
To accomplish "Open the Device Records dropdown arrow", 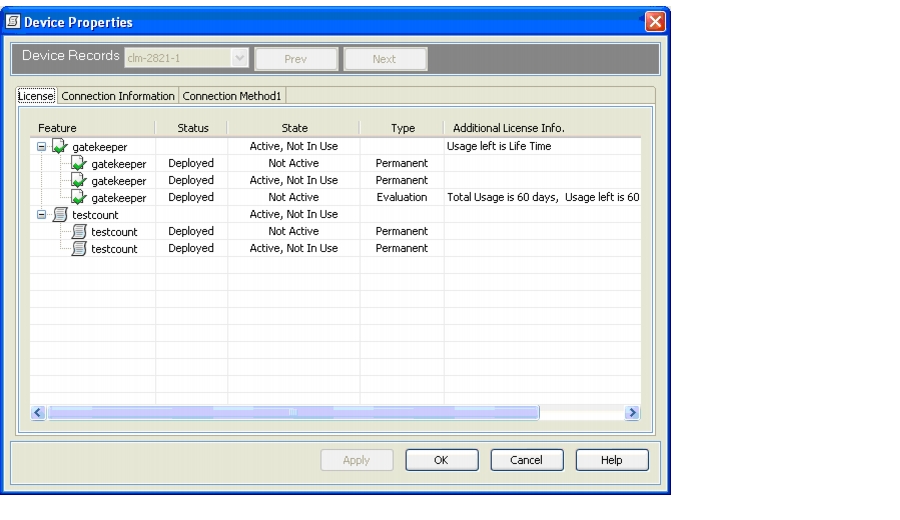I will point(239,58).
